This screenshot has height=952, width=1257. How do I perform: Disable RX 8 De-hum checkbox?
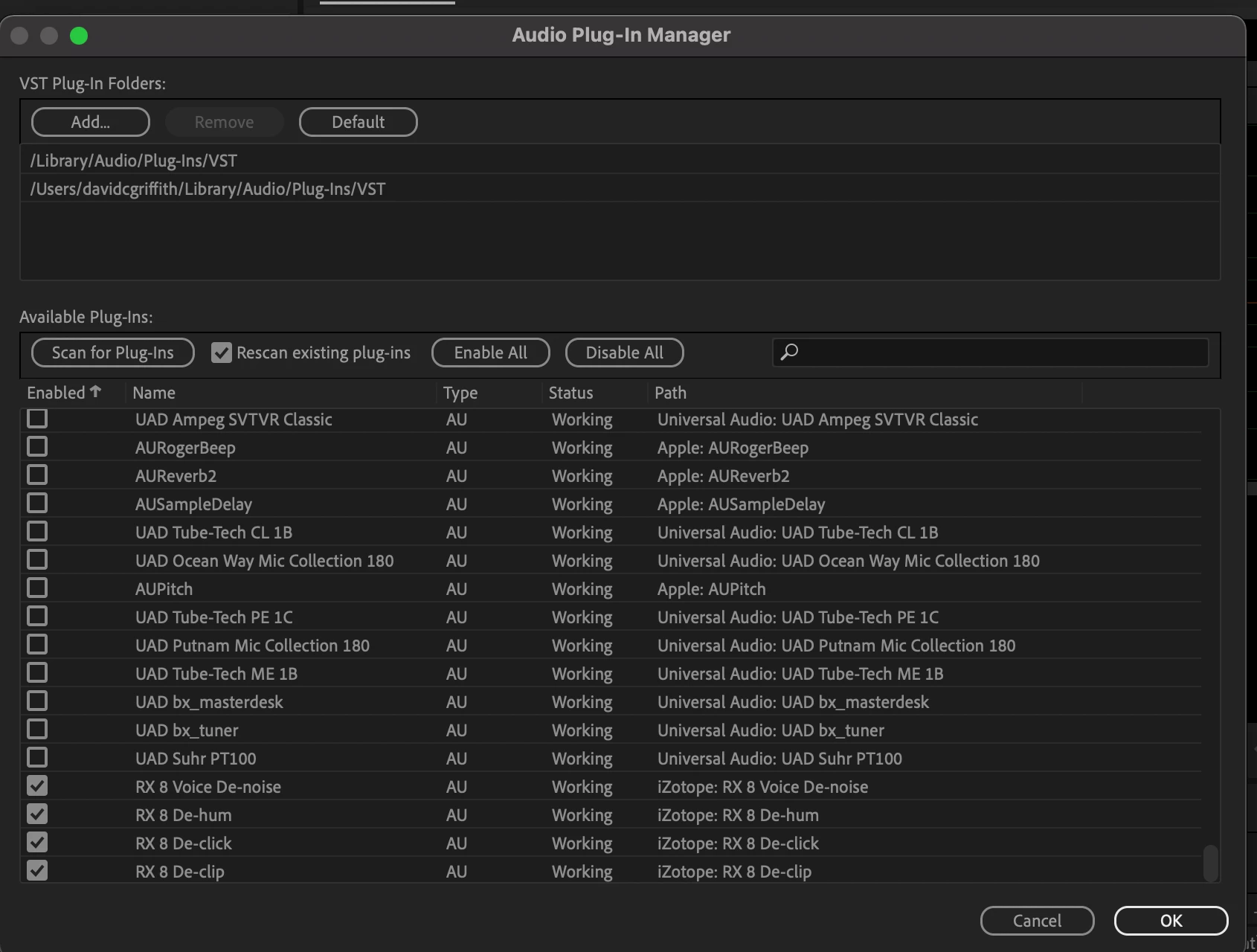(37, 814)
